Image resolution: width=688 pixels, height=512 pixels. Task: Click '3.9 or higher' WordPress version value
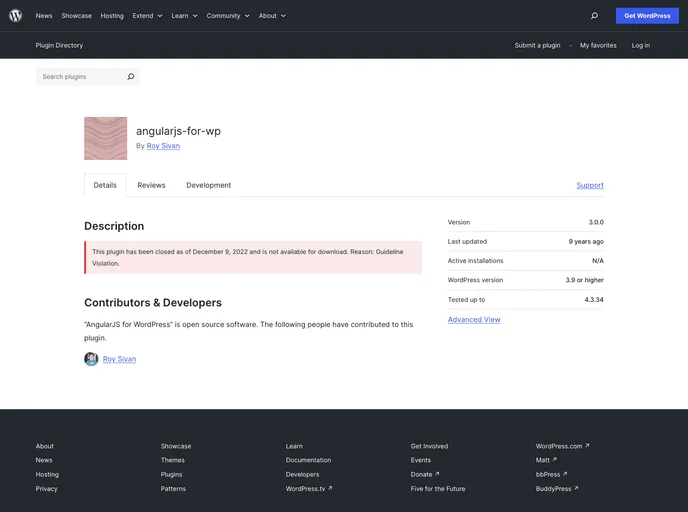(584, 280)
